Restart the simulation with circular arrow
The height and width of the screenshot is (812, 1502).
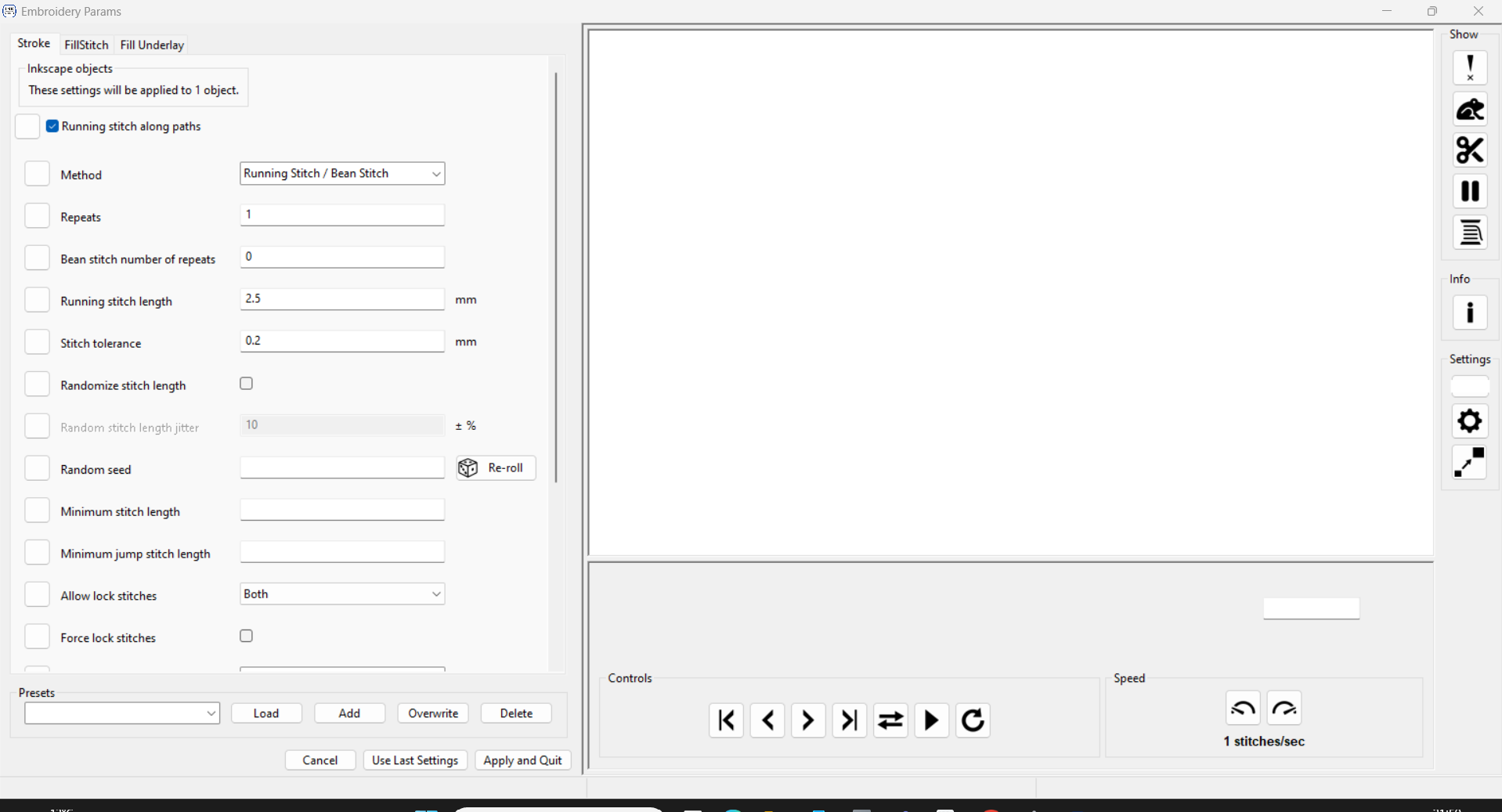click(973, 720)
